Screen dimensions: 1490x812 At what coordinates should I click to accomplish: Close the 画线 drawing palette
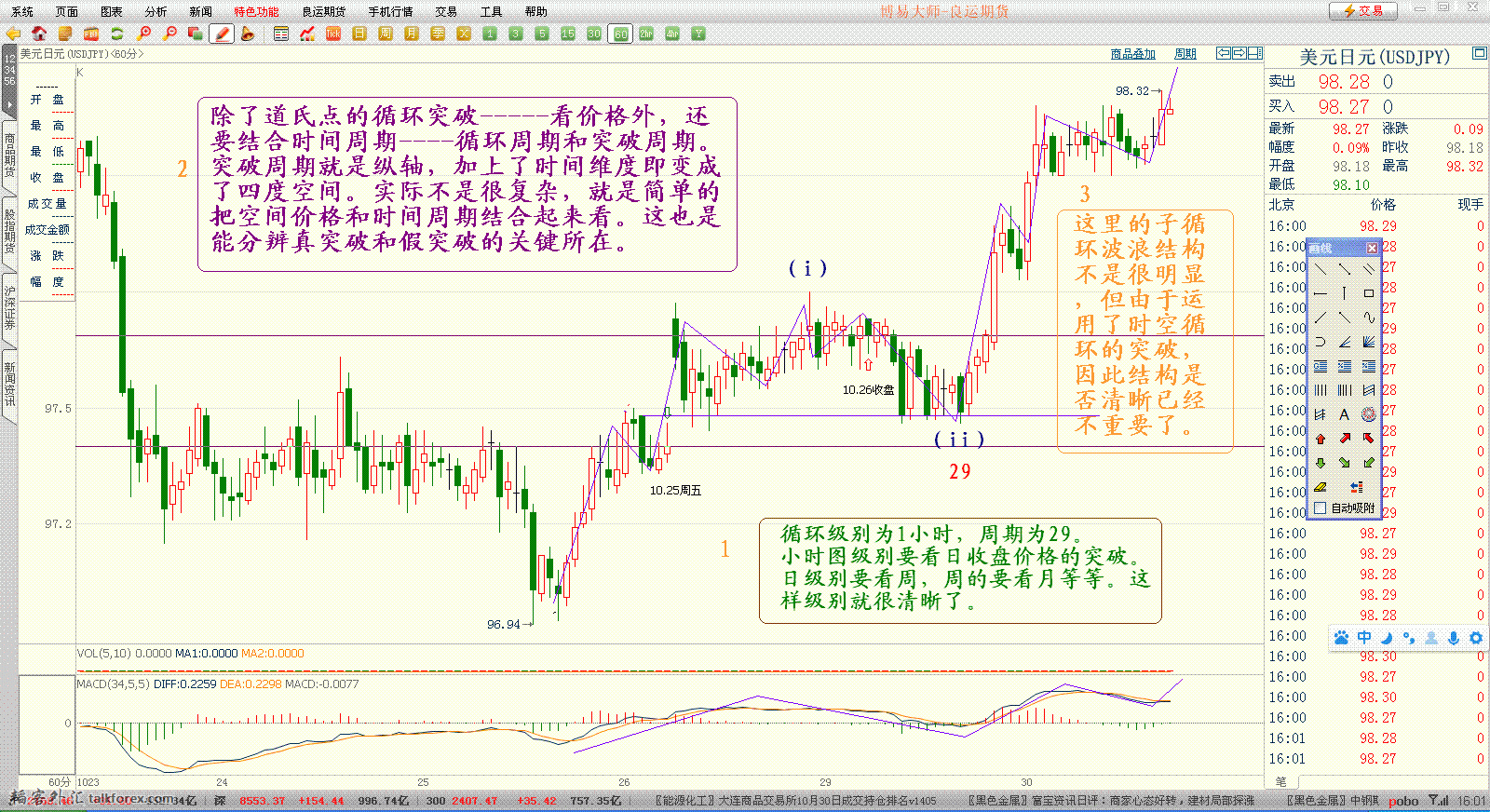click(1372, 248)
